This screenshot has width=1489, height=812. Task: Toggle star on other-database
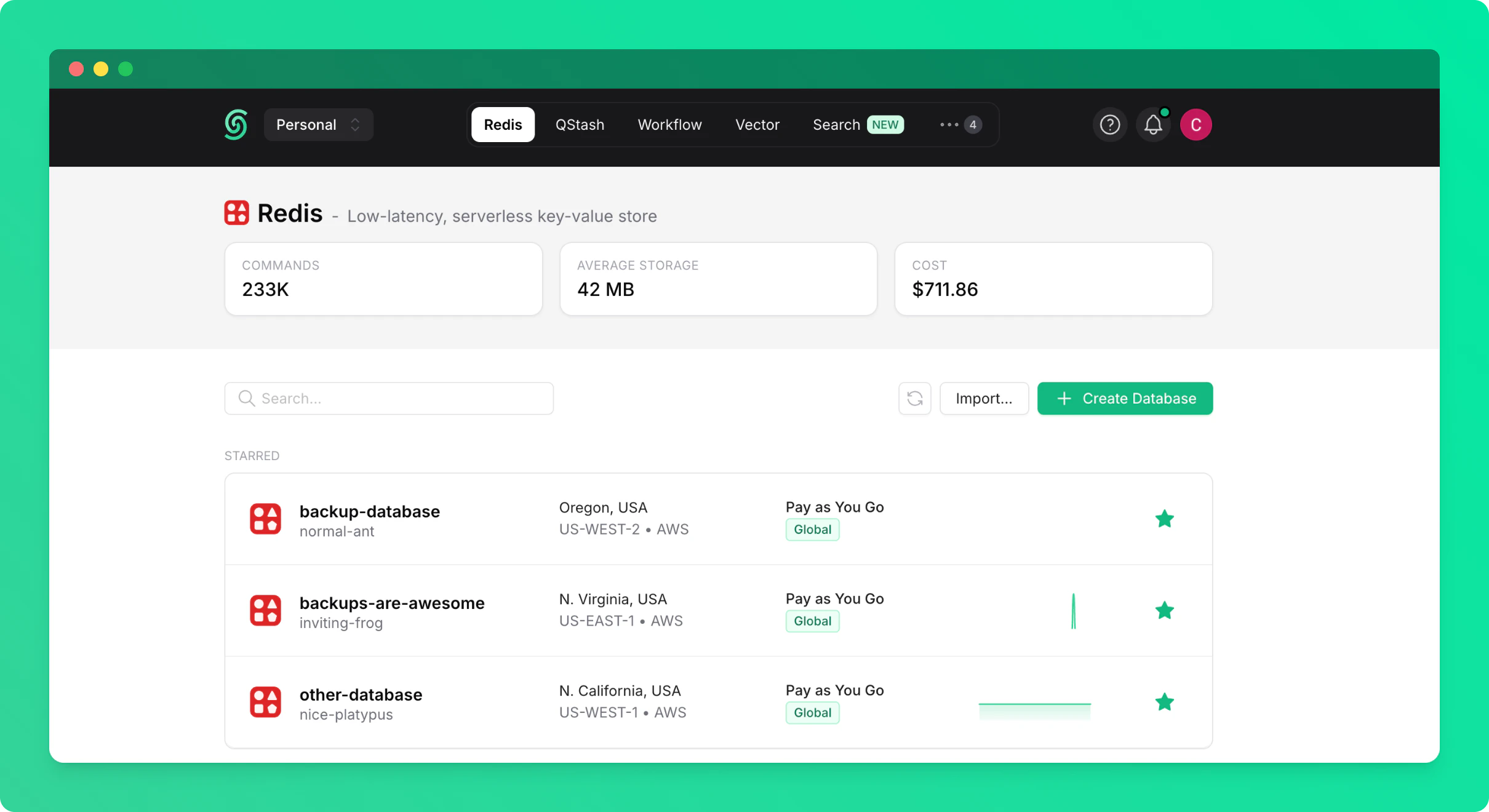point(1164,703)
